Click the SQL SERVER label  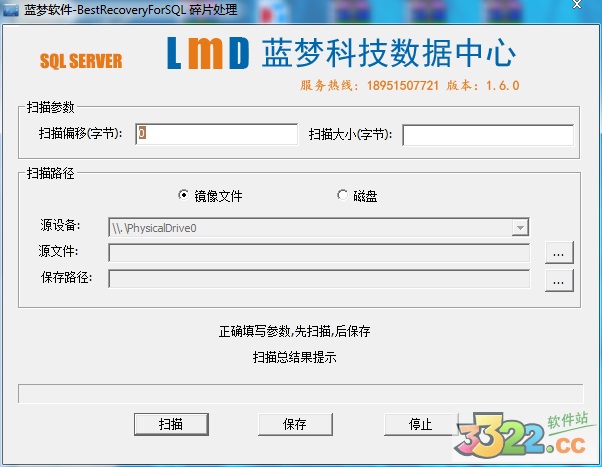[x=81, y=61]
